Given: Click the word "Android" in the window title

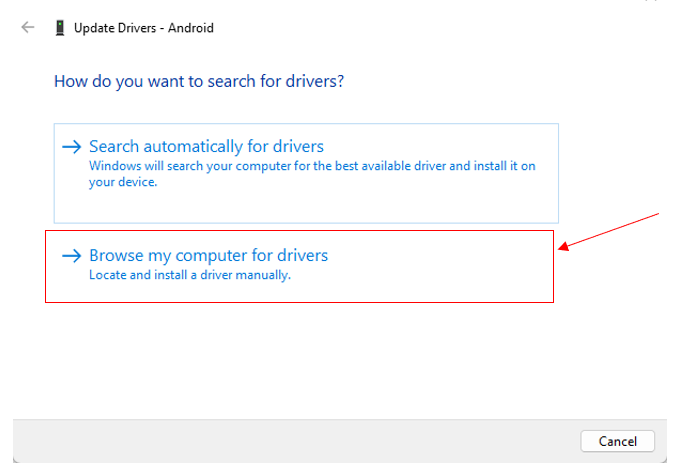Looking at the screenshot, I should (192, 28).
